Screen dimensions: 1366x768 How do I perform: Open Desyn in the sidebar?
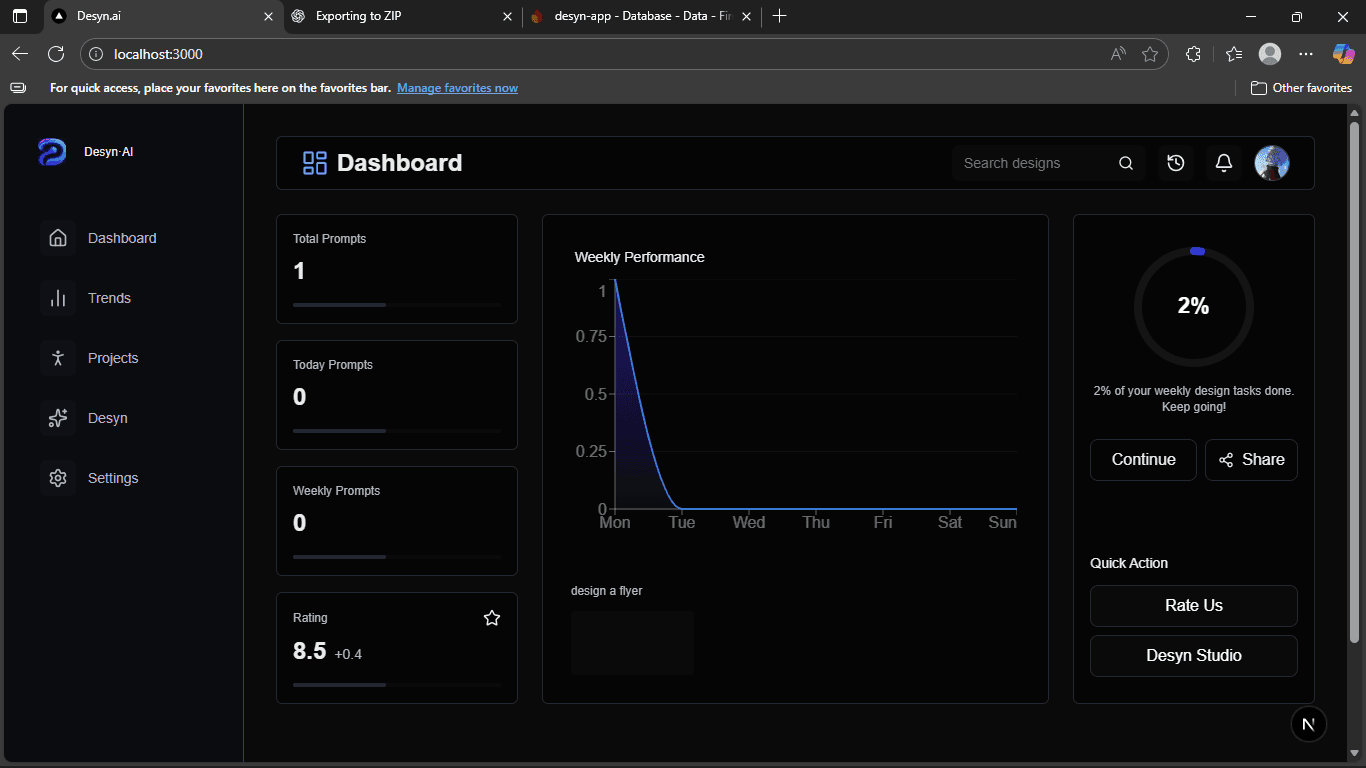85,418
